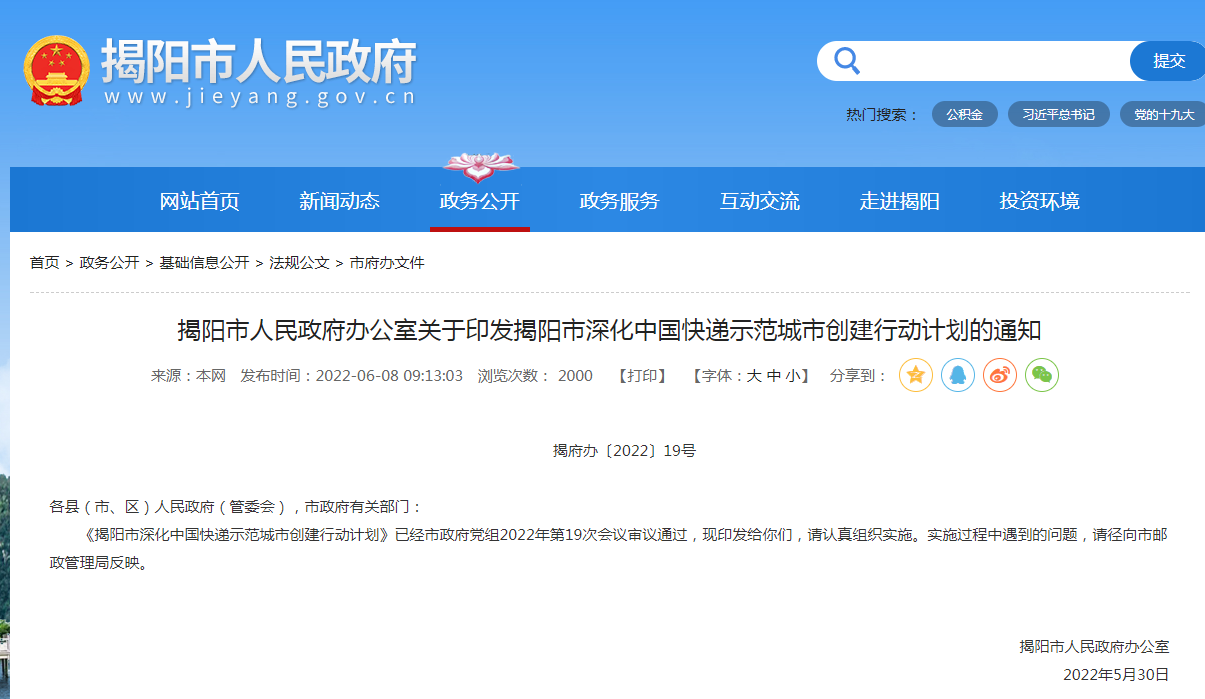The image size is (1205, 699).
Task: Click the national emblem logo
Action: tap(56, 70)
